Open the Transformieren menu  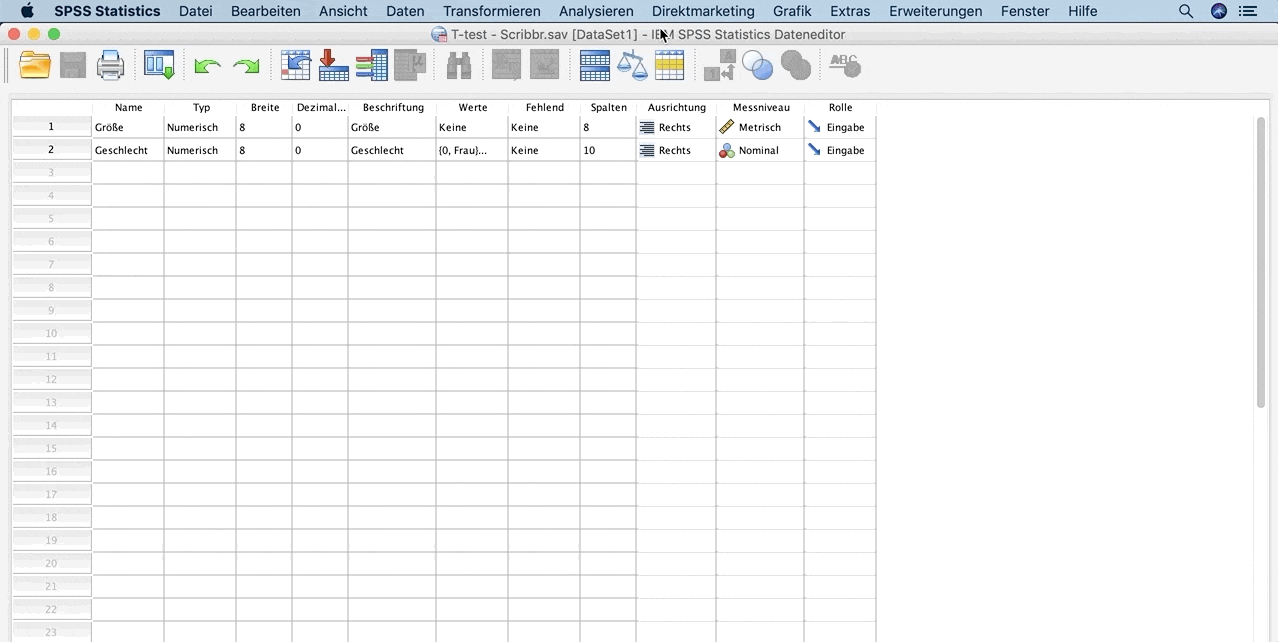491,11
